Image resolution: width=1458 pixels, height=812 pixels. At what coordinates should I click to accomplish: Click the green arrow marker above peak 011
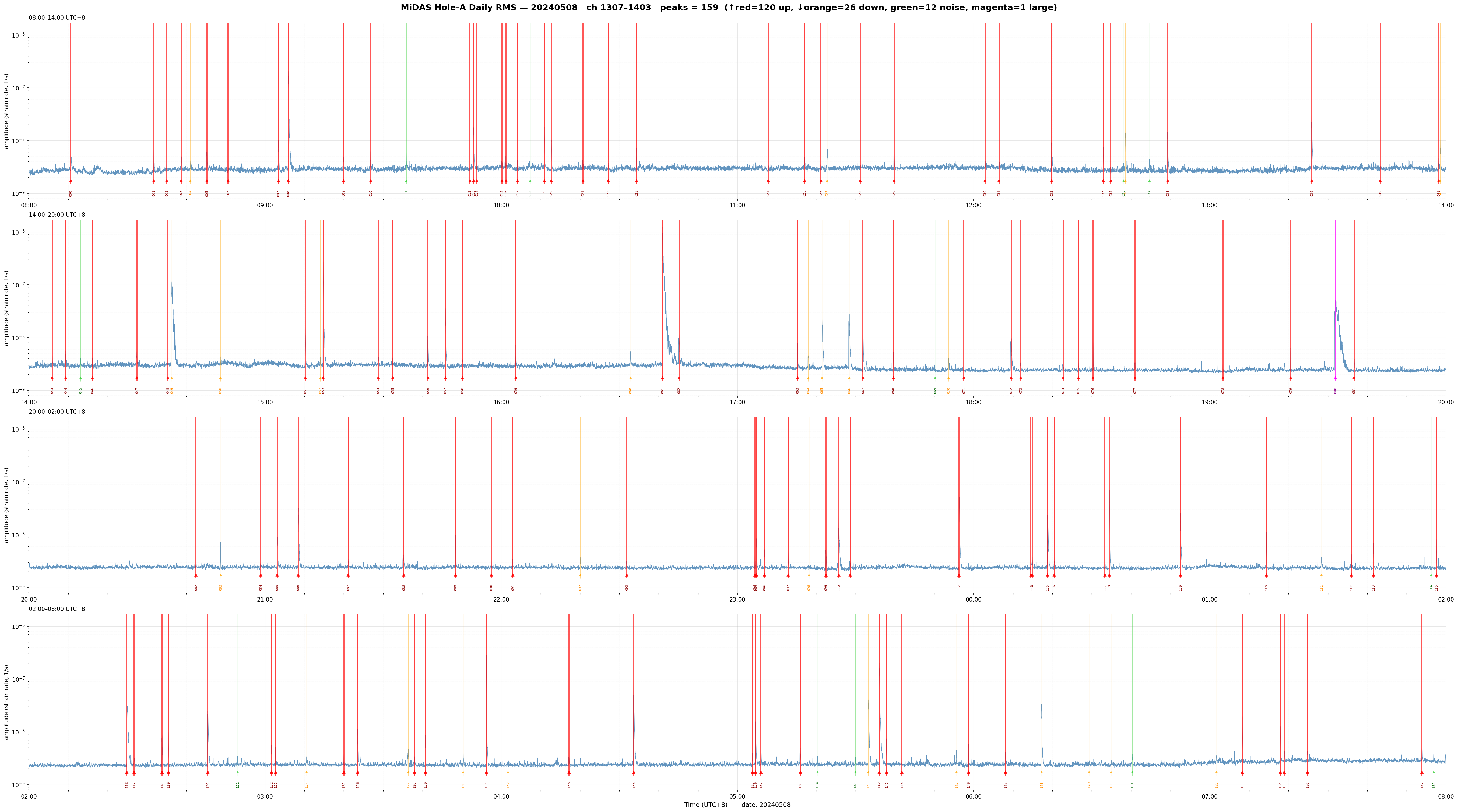pos(406,181)
